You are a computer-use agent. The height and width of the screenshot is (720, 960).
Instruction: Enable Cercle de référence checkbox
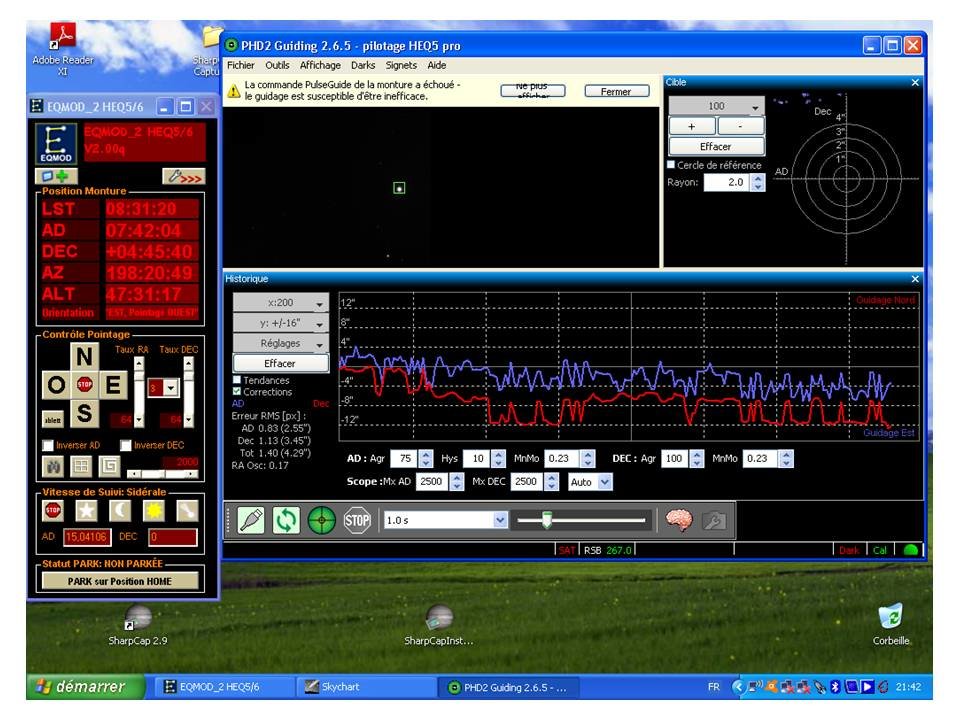671,165
